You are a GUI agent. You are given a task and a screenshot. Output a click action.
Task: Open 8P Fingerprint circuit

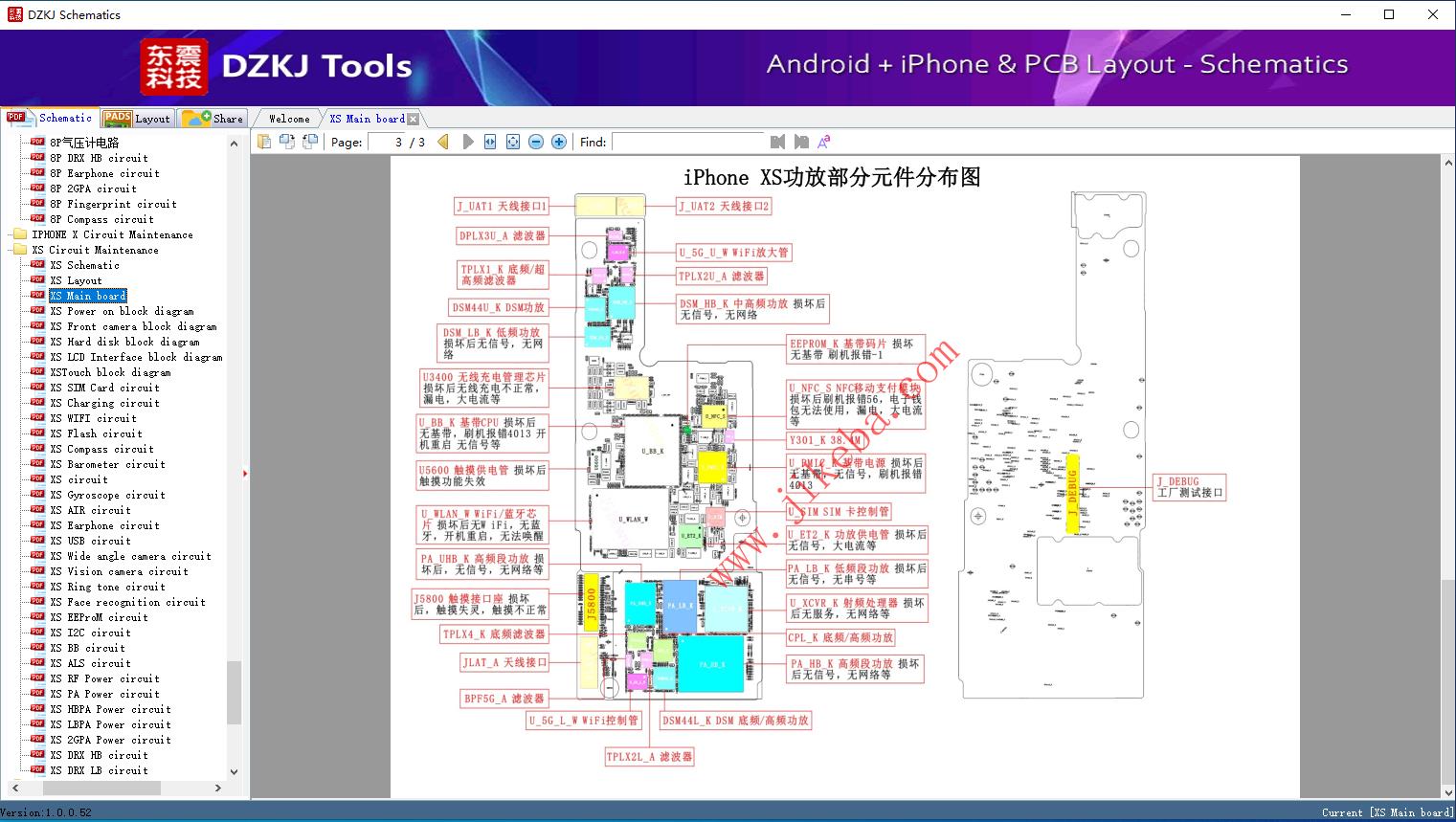113,204
